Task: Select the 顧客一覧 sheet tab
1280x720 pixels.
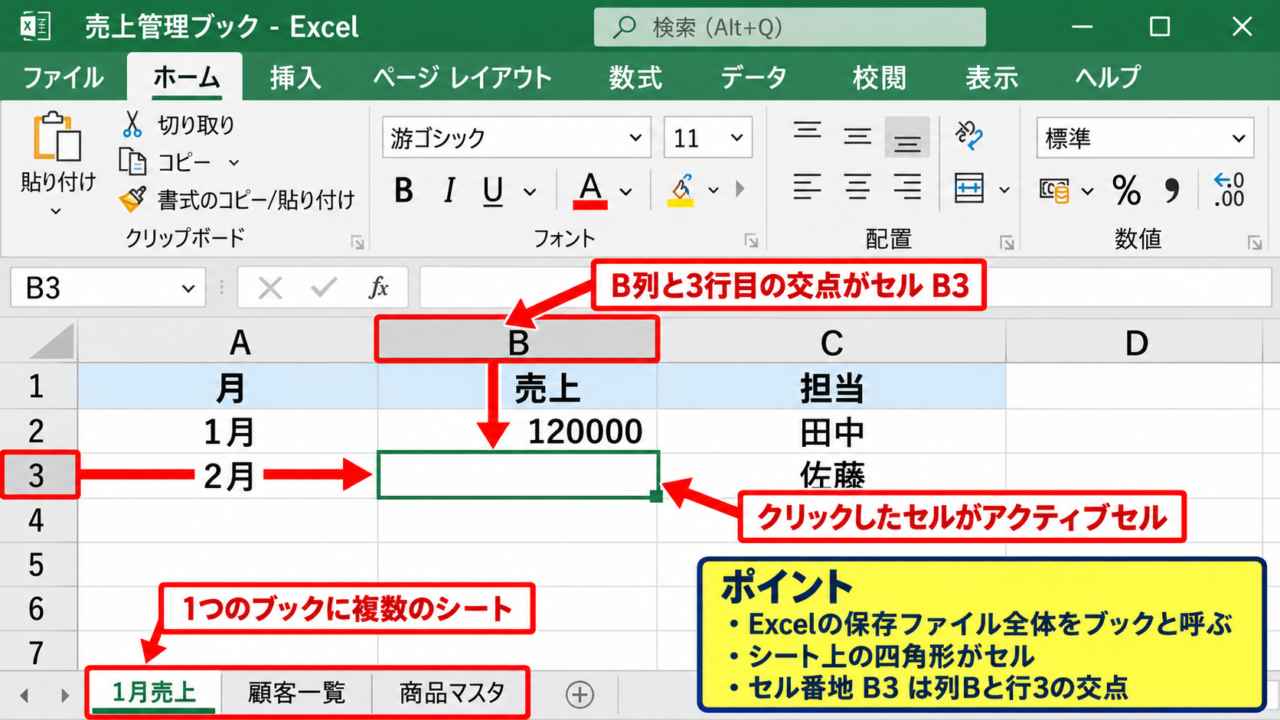Action: 296,692
